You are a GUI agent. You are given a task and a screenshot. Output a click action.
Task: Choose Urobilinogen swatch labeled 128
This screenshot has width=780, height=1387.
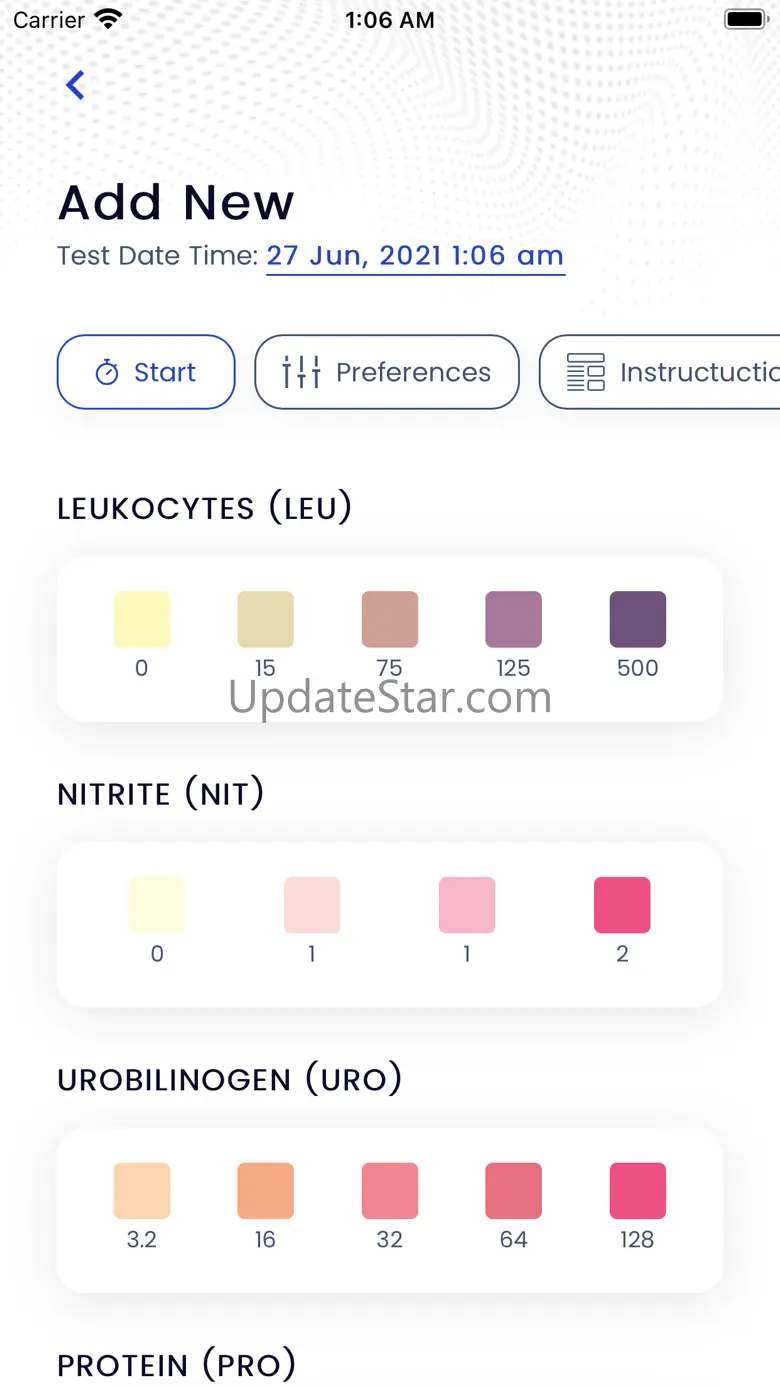pos(638,1191)
